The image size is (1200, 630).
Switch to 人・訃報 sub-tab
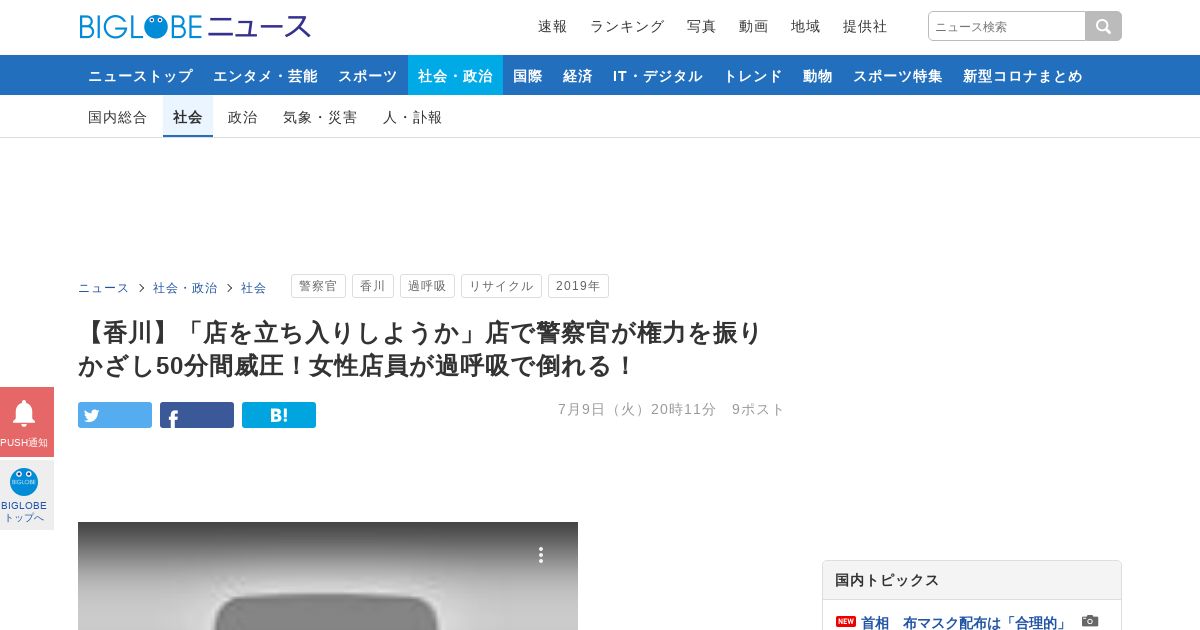pos(413,117)
